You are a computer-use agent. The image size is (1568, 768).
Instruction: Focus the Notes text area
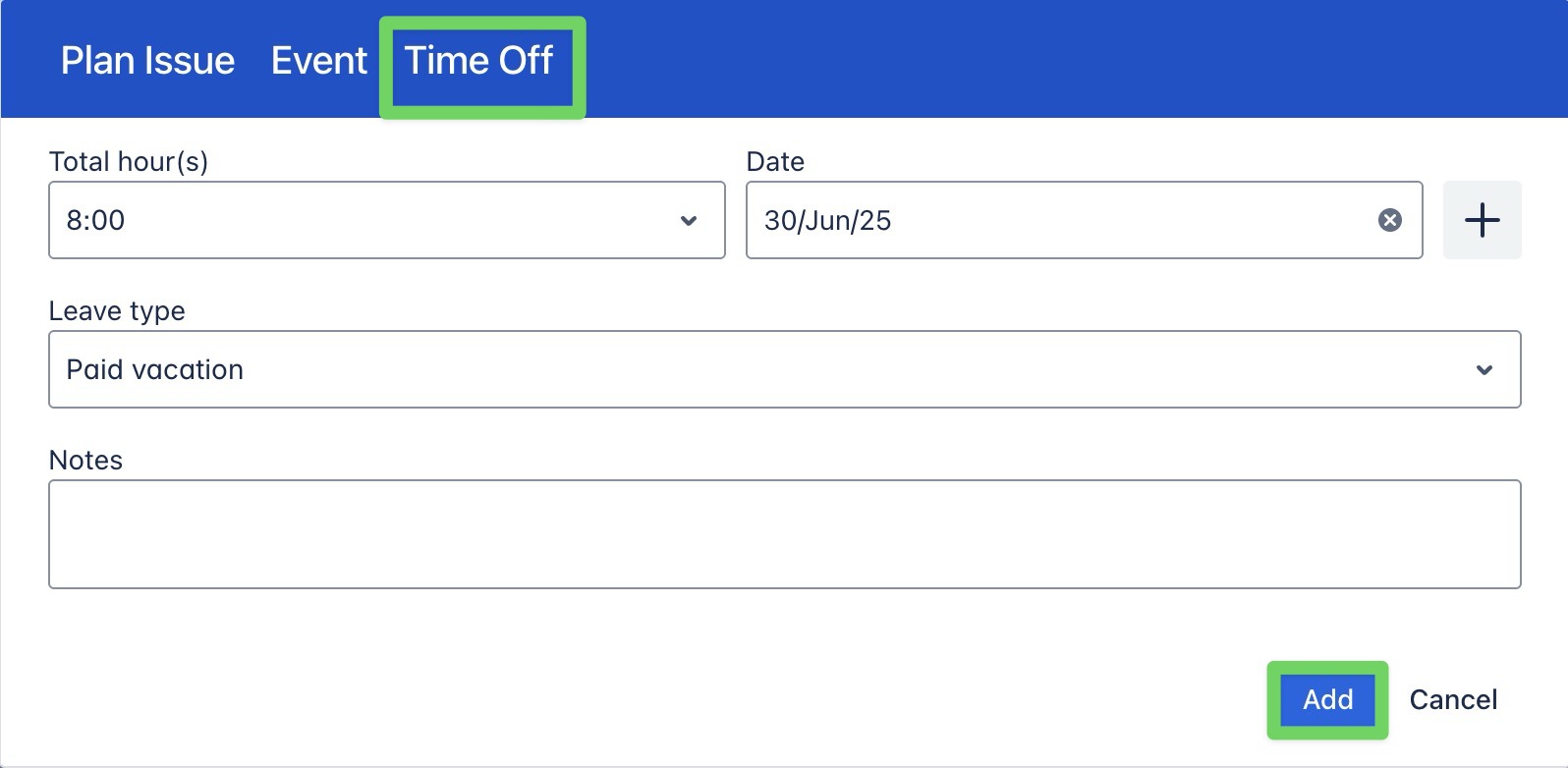[x=784, y=534]
